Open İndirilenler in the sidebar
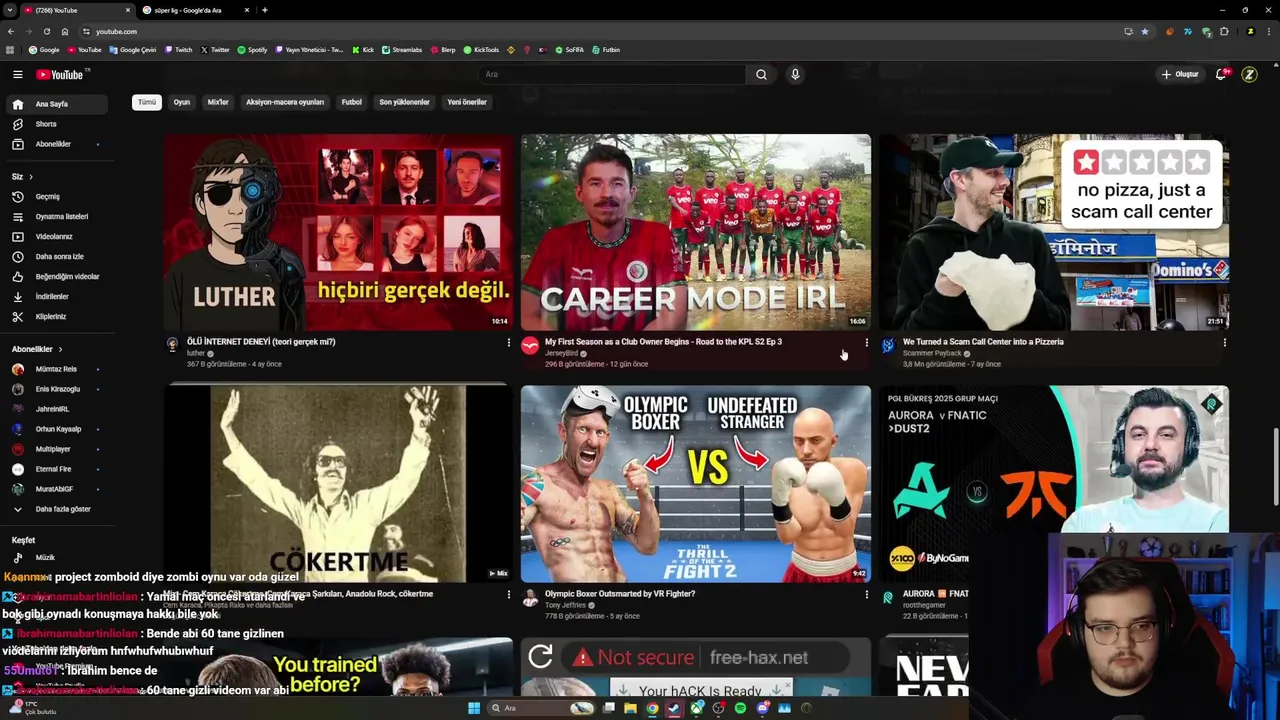This screenshot has height=720, width=1280. [56, 296]
